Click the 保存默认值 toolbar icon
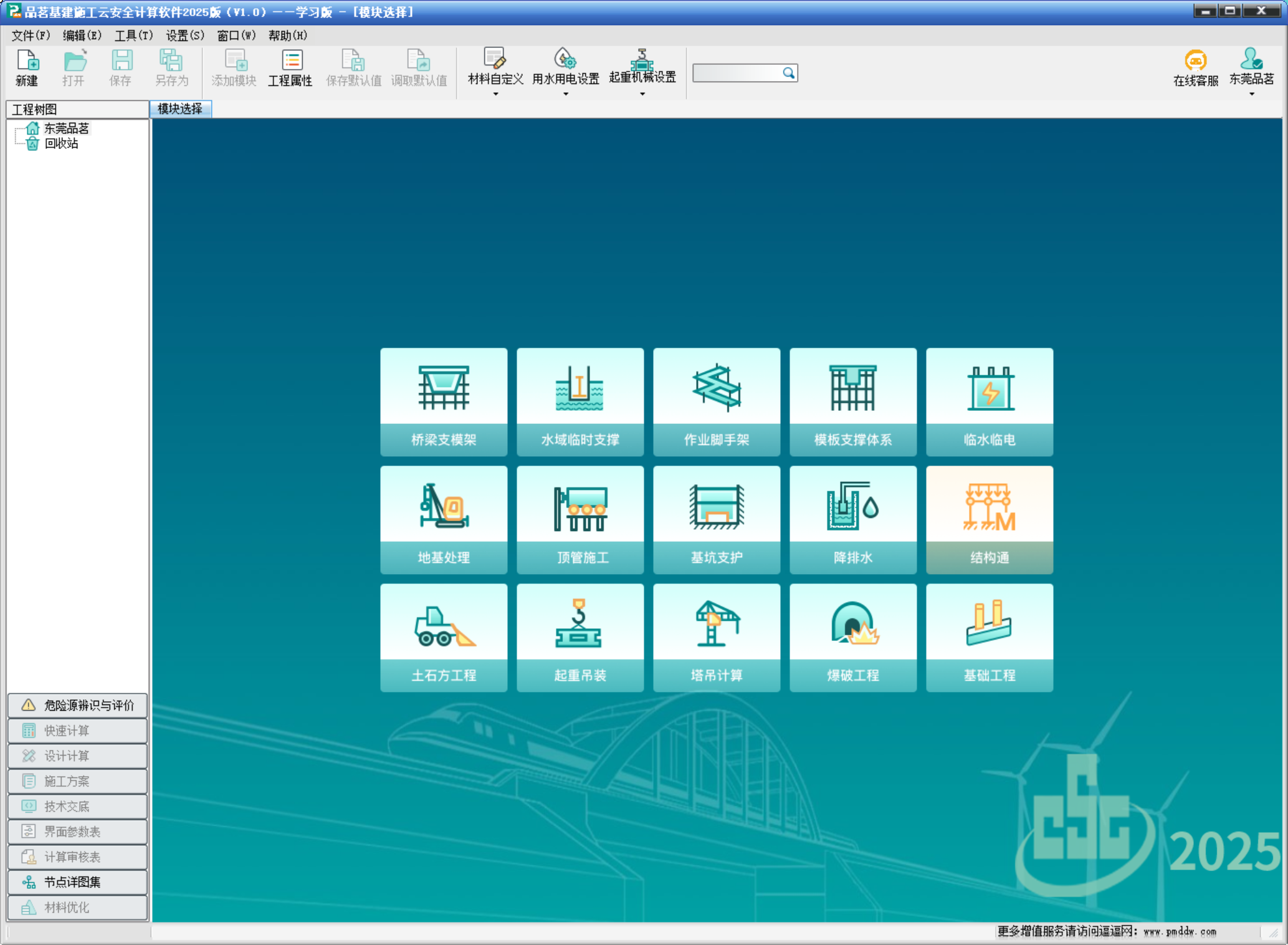 coord(353,67)
